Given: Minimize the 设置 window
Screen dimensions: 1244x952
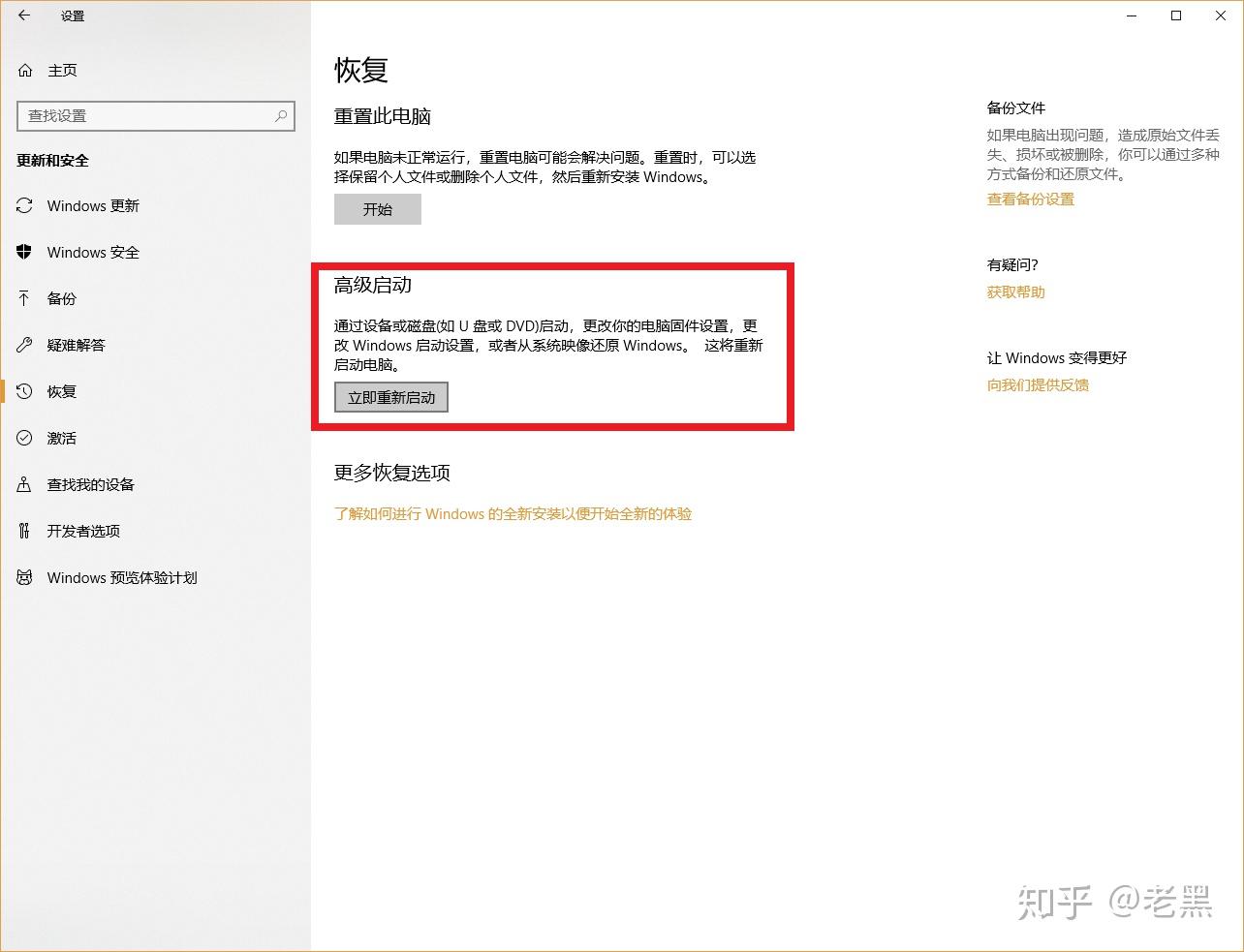Looking at the screenshot, I should click(1132, 15).
